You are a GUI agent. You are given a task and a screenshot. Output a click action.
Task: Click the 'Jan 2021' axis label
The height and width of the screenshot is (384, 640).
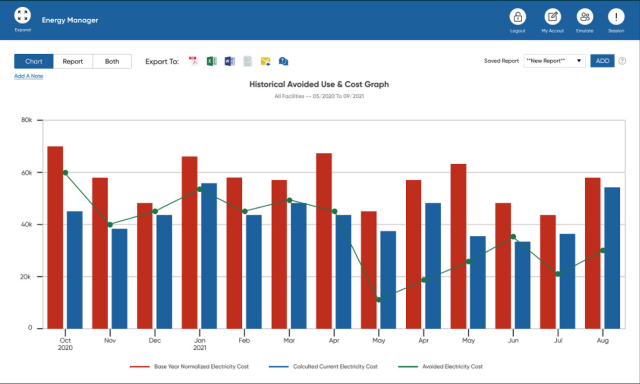coord(200,344)
